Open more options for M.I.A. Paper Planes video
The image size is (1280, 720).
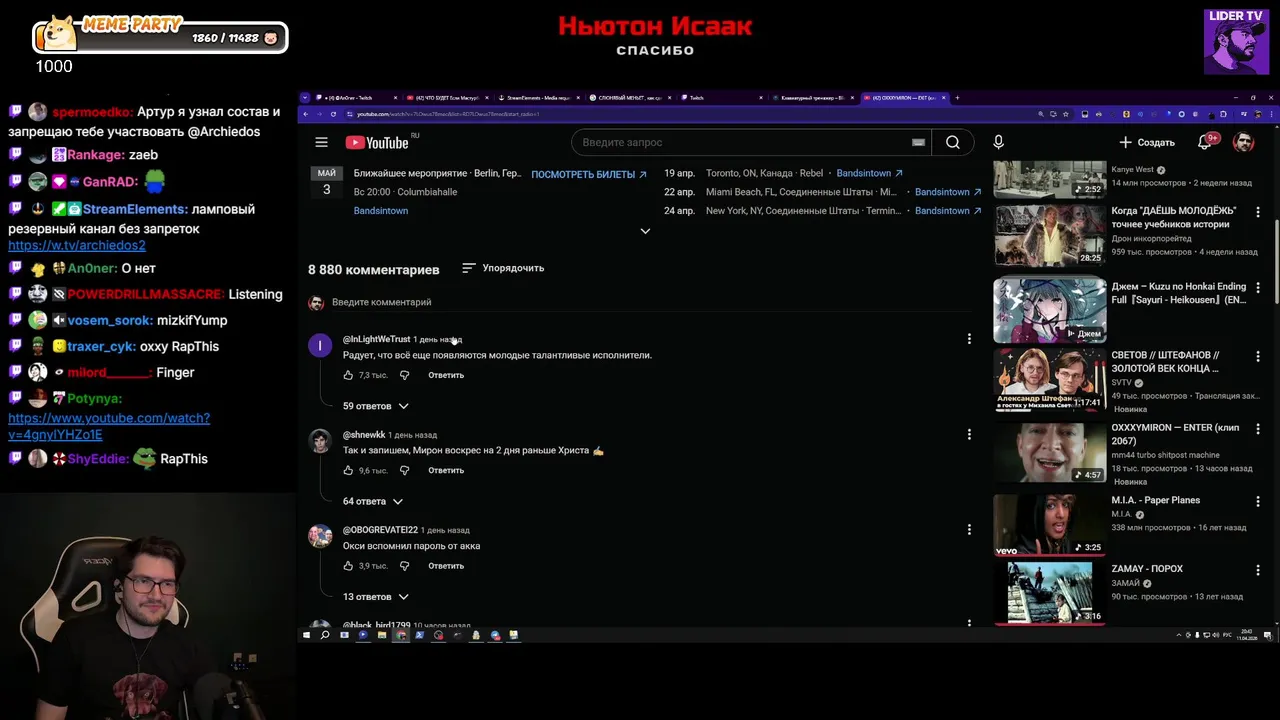pos(1258,501)
